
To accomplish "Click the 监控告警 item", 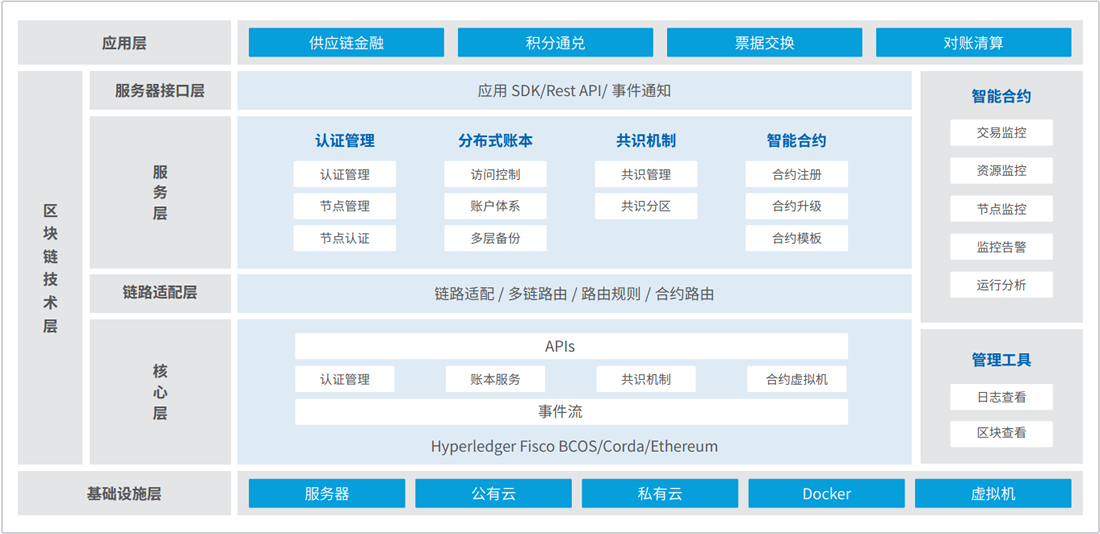I will (1001, 246).
